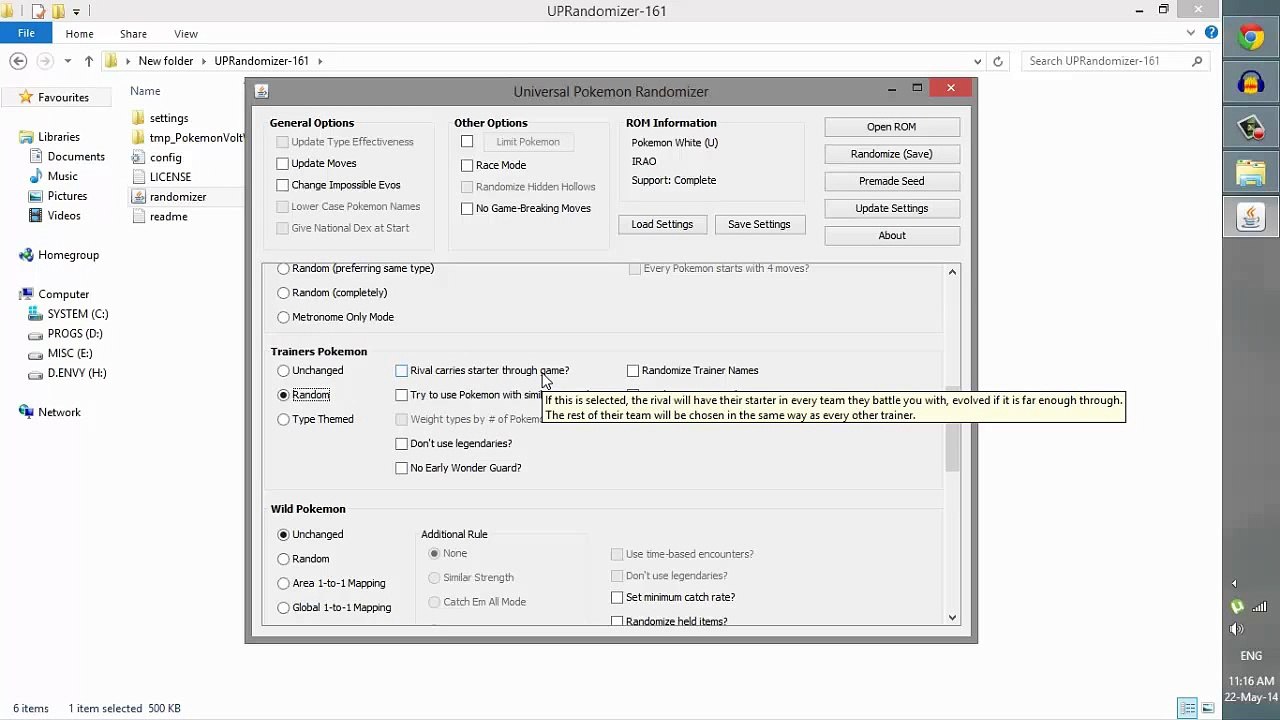The width and height of the screenshot is (1280, 720).
Task: Open the screen recorder taskbar app
Action: point(1251,128)
